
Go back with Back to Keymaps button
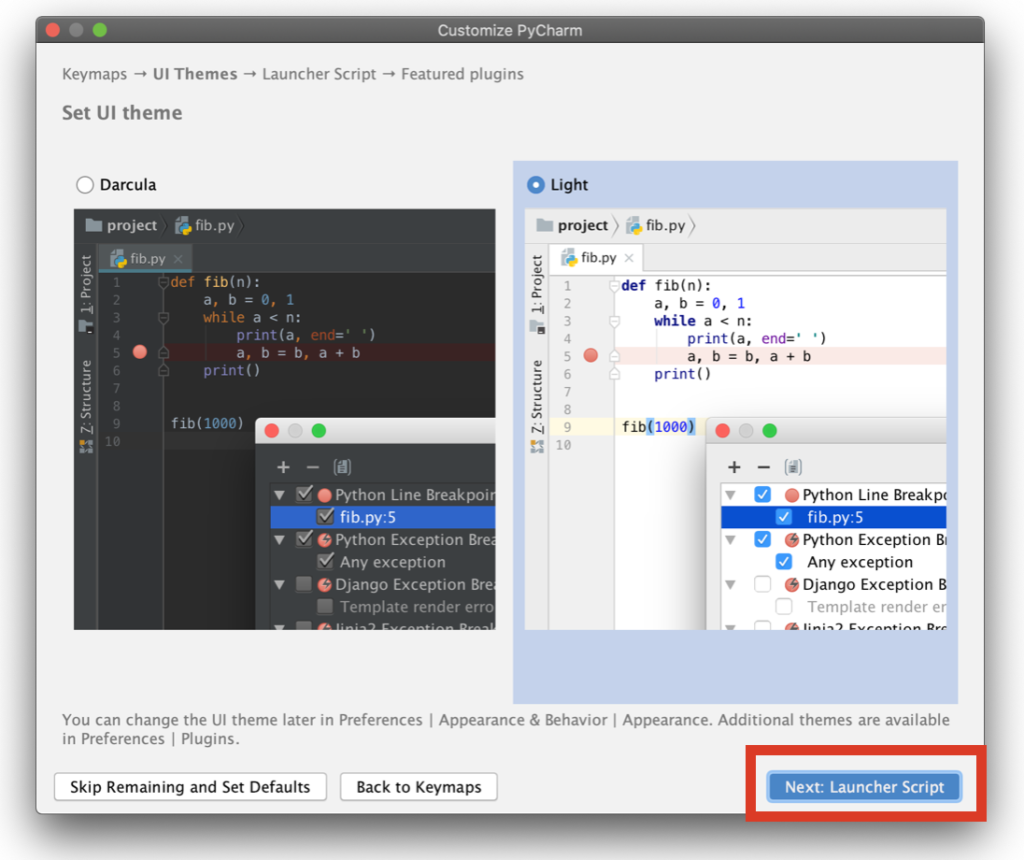pyautogui.click(x=418, y=787)
